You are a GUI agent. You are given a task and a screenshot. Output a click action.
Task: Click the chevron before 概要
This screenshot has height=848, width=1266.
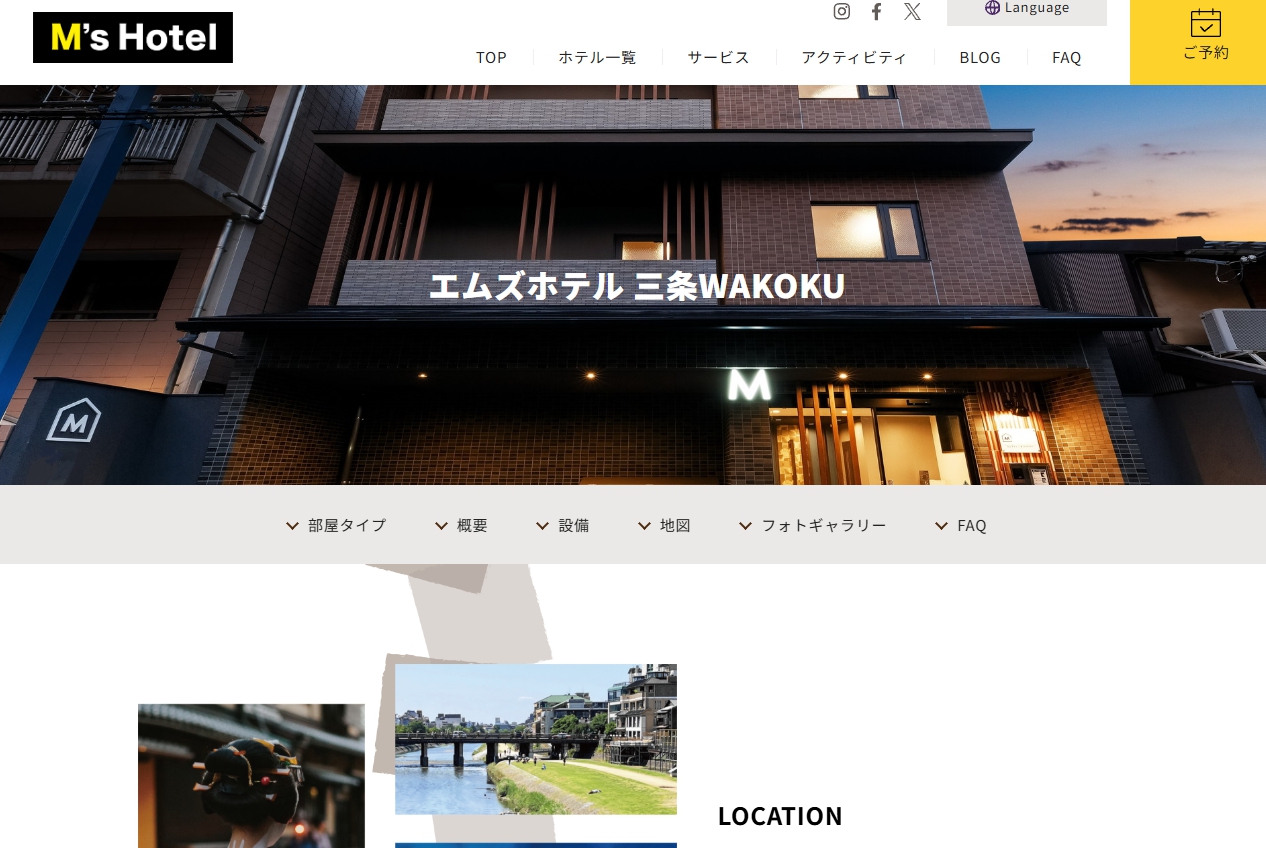point(441,525)
